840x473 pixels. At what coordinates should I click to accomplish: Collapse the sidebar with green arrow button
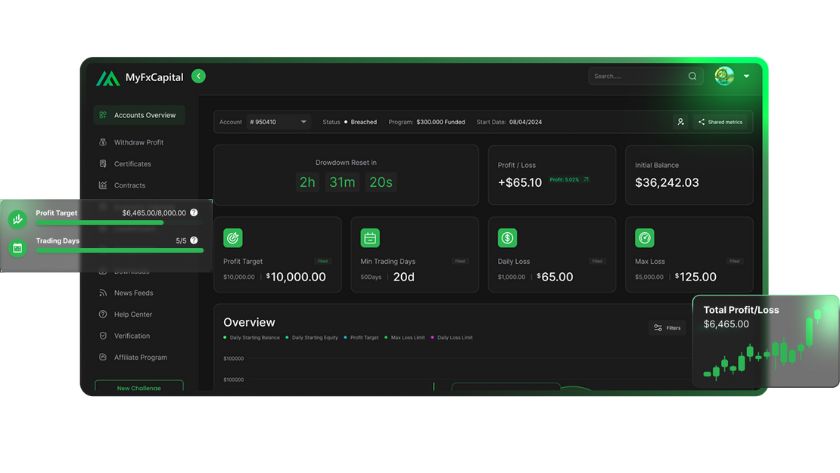tap(198, 77)
